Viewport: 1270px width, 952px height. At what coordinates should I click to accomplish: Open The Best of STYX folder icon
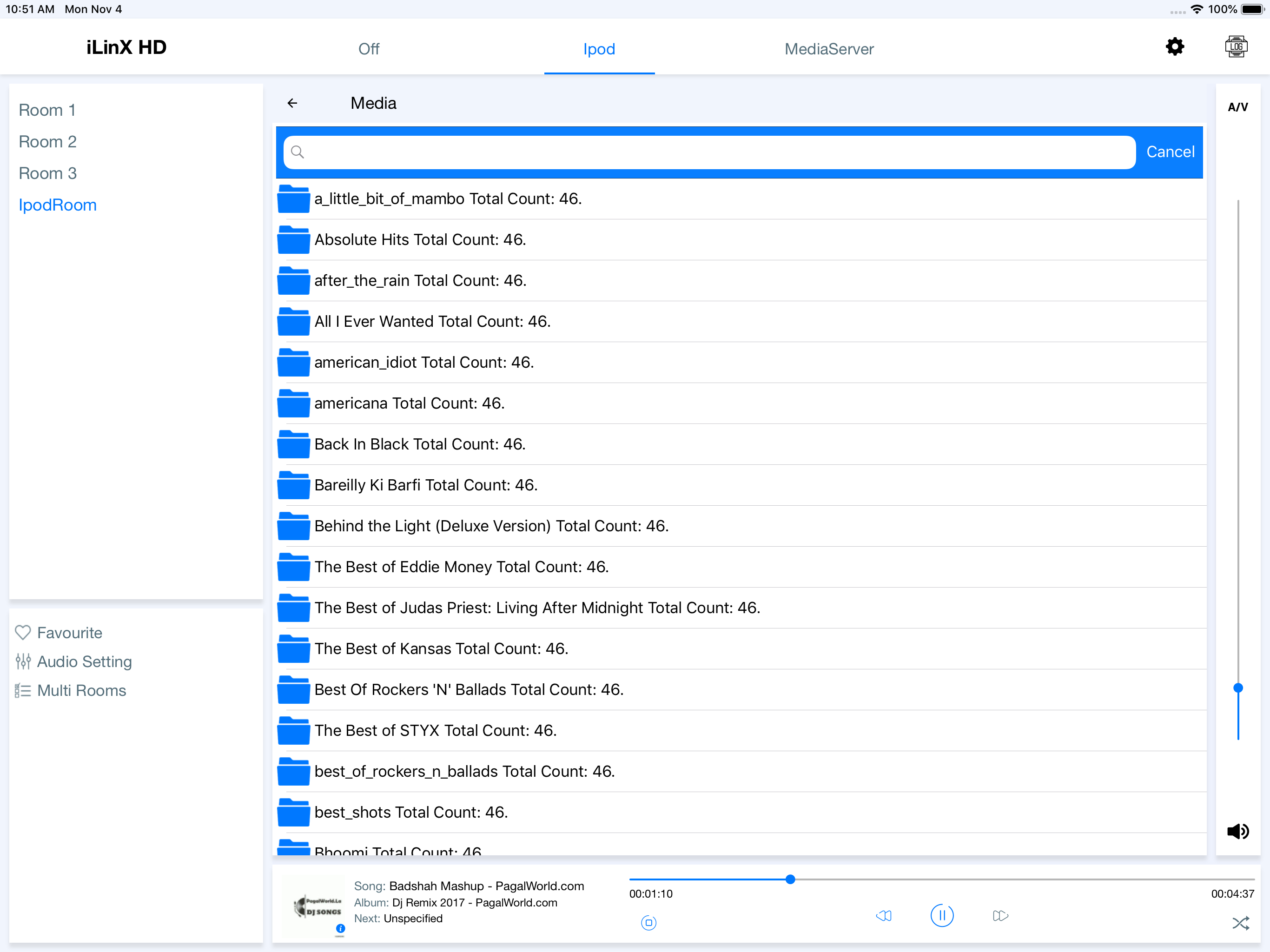click(x=293, y=730)
